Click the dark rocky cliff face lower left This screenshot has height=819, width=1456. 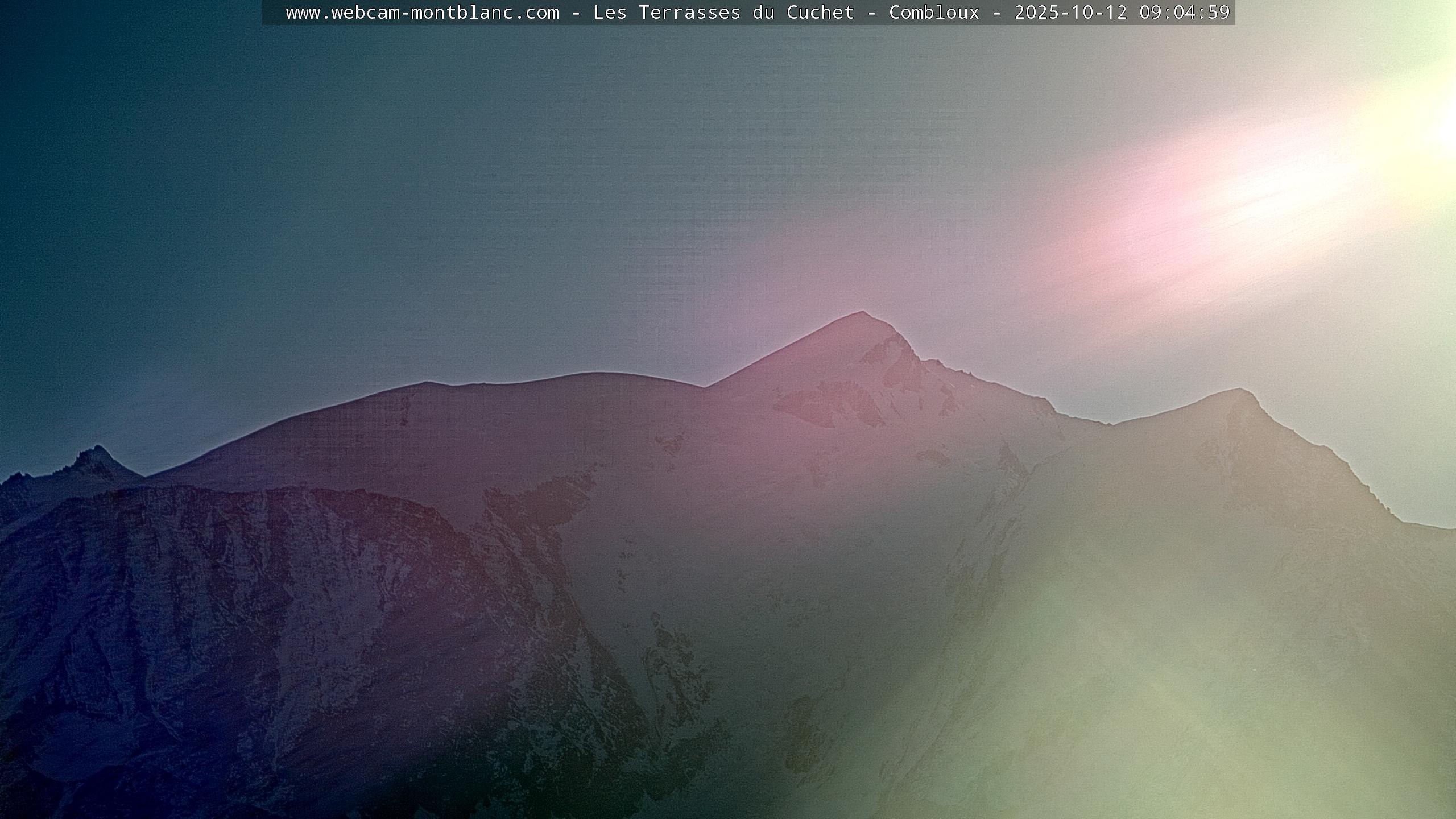click(227, 597)
